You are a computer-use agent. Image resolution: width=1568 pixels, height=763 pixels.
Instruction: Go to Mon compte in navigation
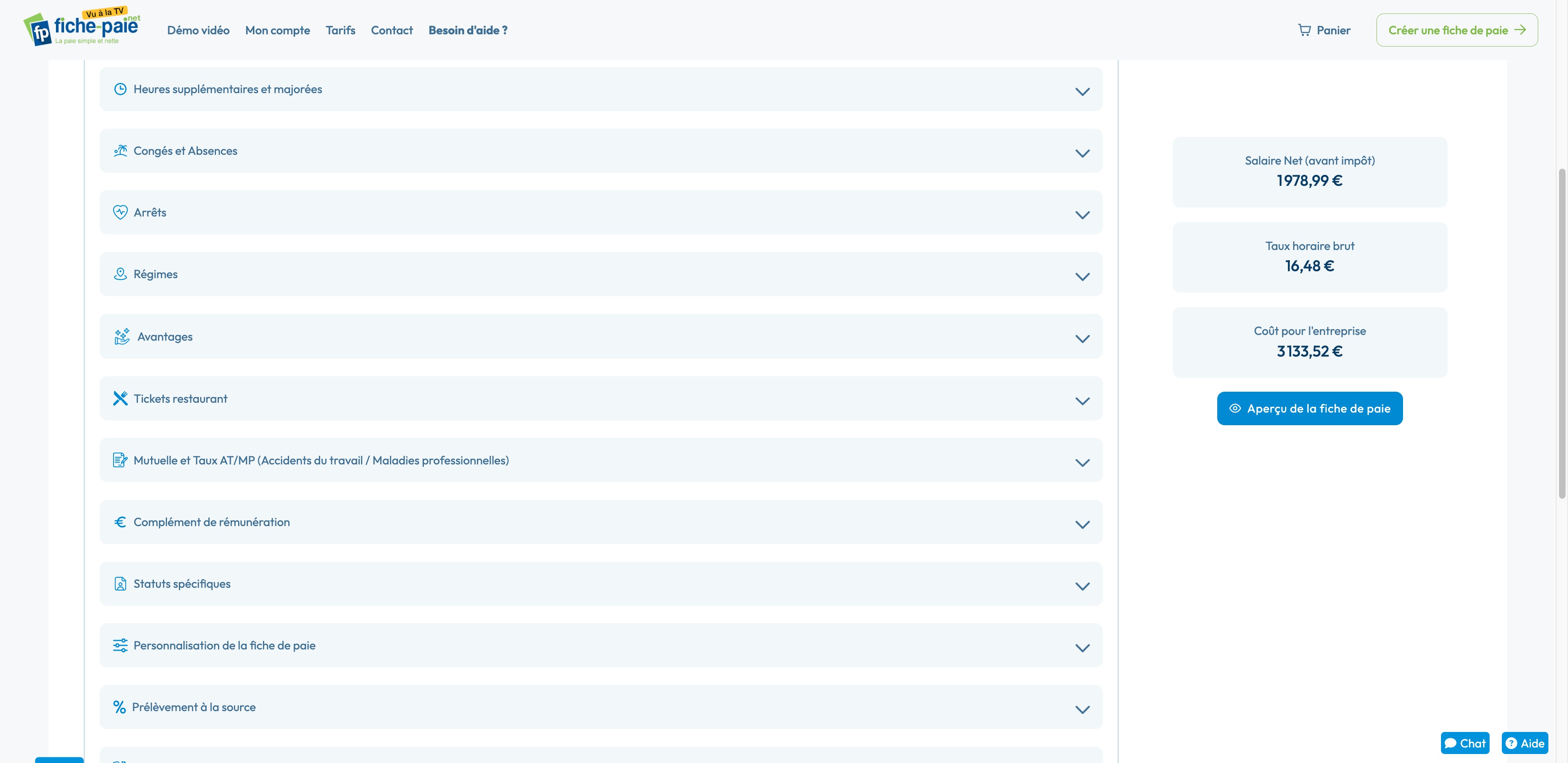tap(277, 30)
